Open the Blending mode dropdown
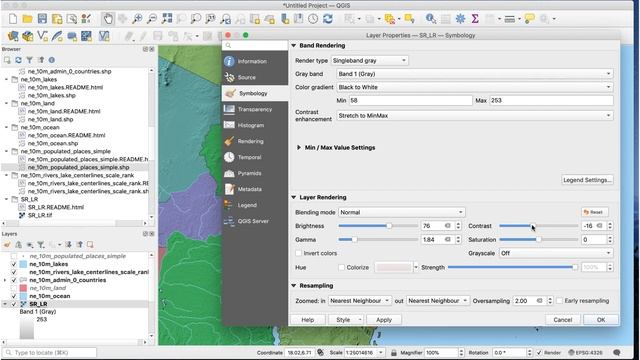 click(x=402, y=213)
